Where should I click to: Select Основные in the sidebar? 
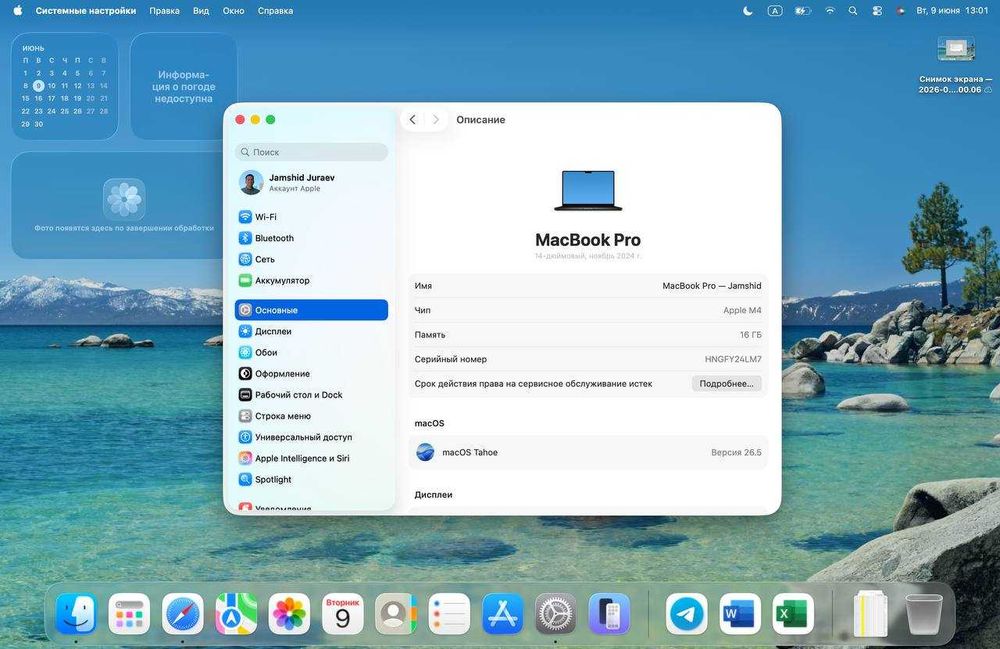[311, 310]
